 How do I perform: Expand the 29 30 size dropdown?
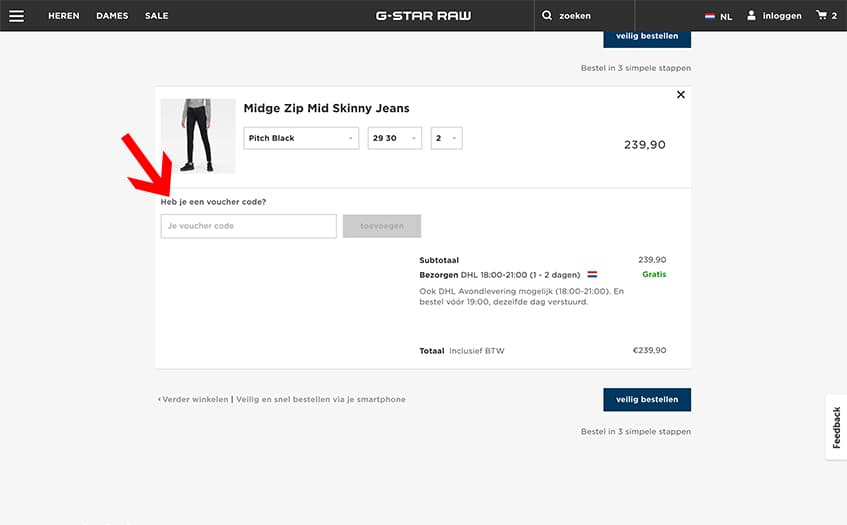pyautogui.click(x=395, y=138)
